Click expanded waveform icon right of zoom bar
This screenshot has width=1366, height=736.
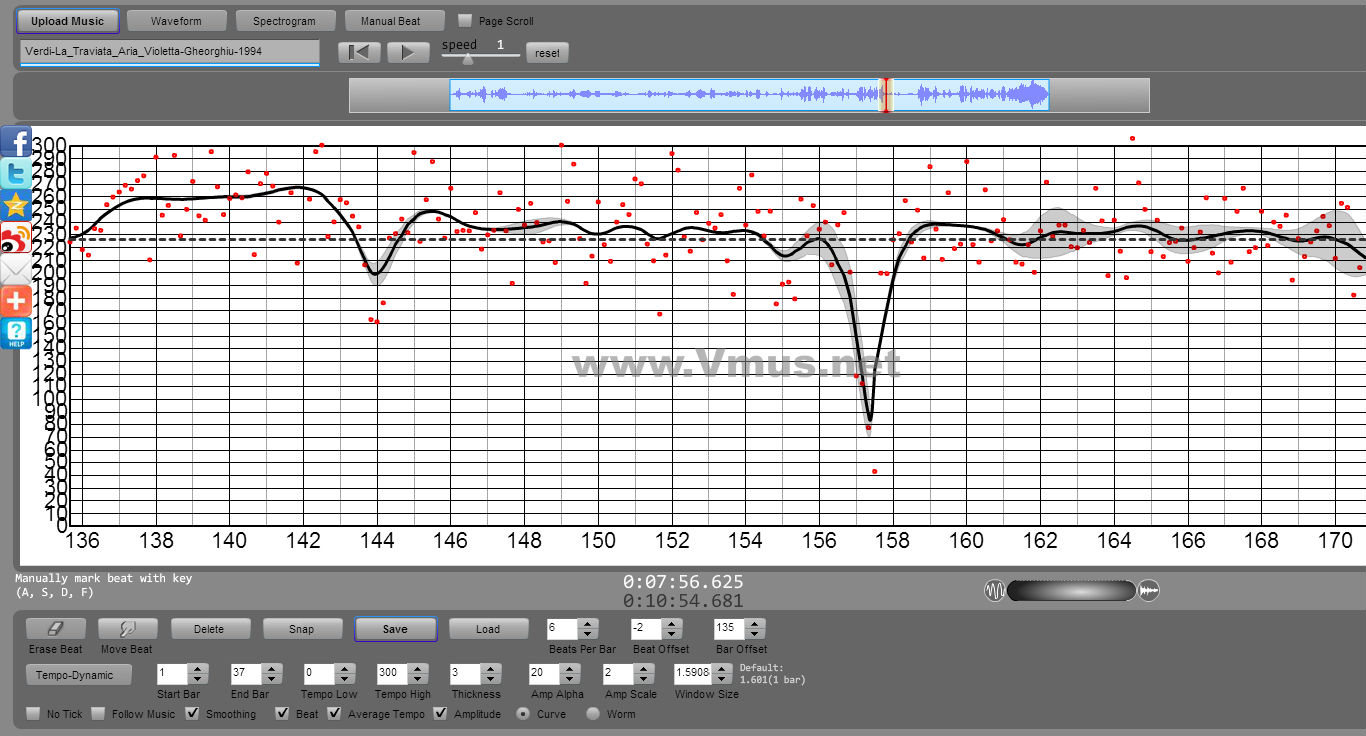point(1149,591)
